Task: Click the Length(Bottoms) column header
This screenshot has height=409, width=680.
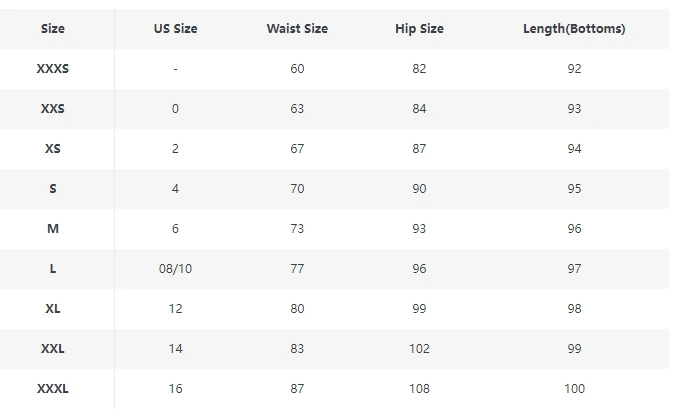Action: pos(574,29)
